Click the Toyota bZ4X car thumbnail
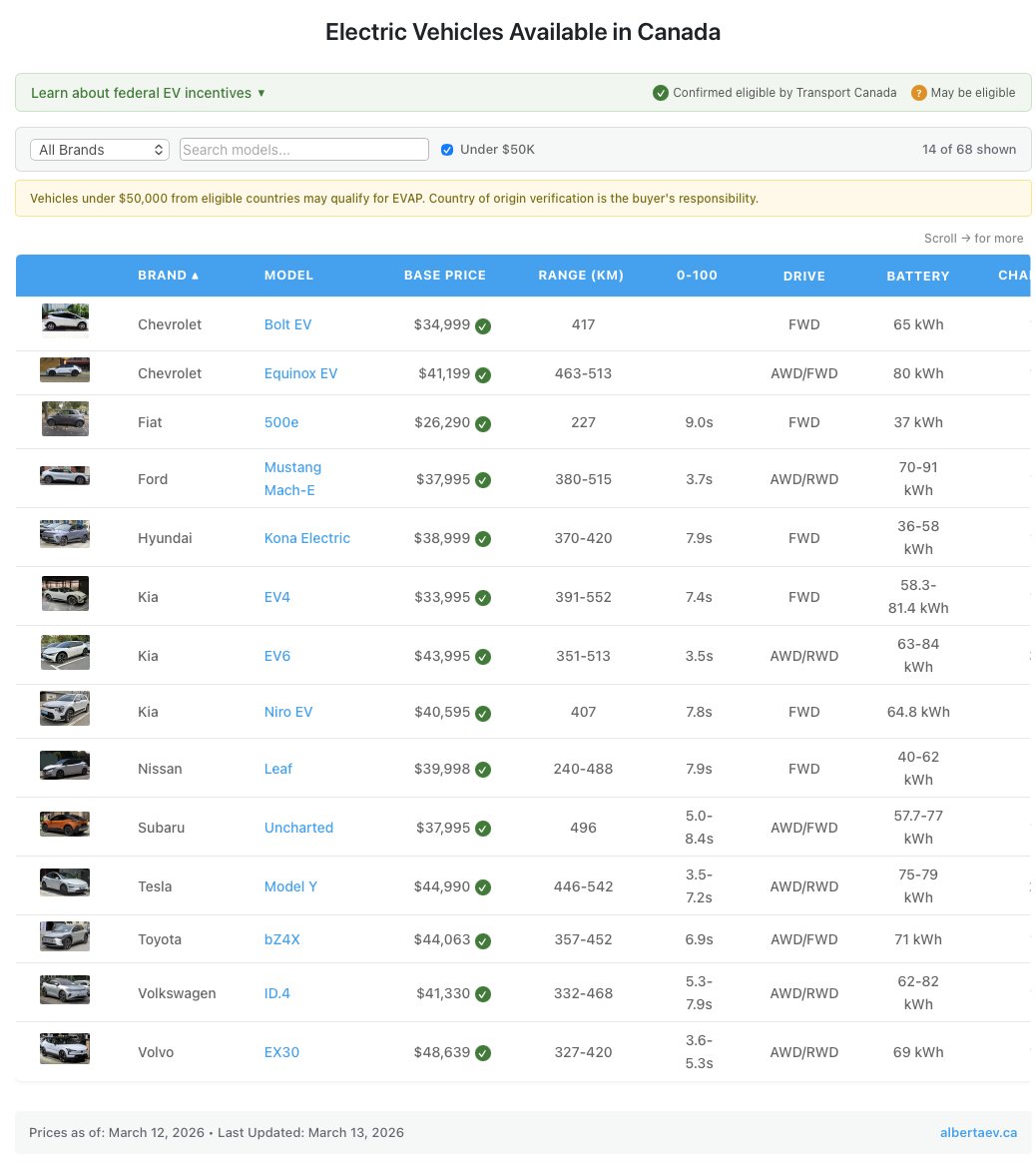This screenshot has height=1163, width=1036. (65, 936)
